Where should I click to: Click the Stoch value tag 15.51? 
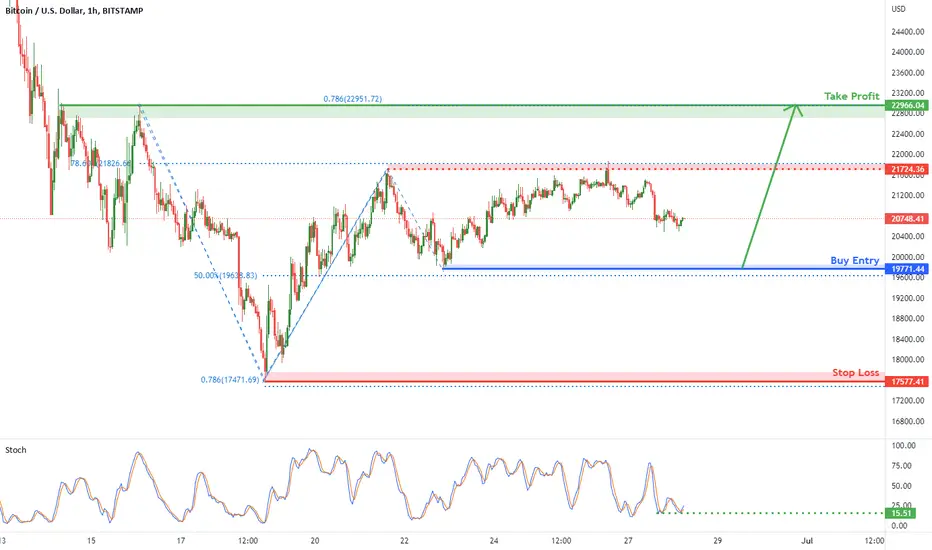click(901, 513)
